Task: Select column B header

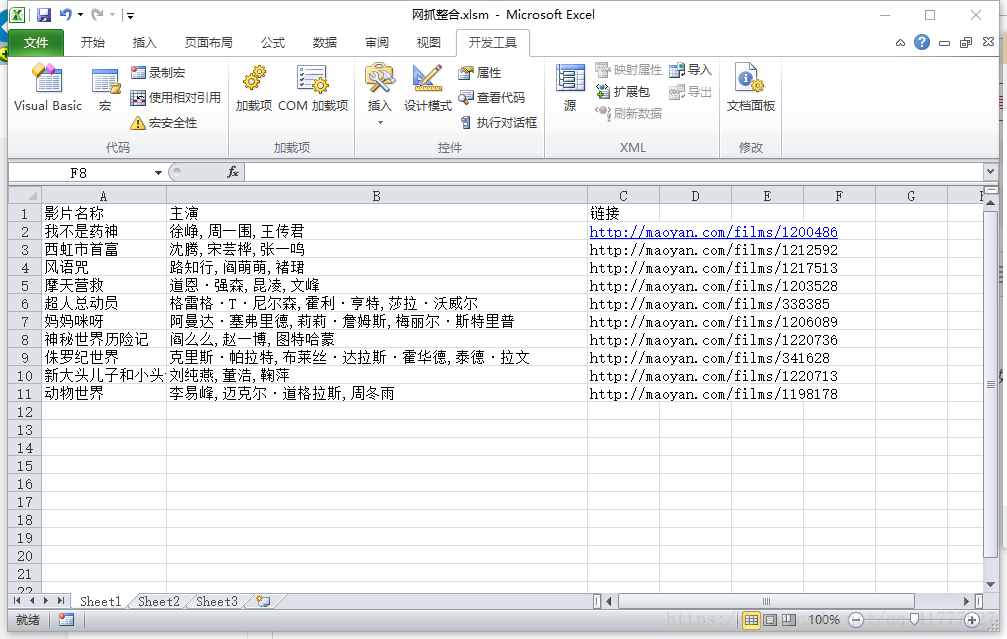Action: pyautogui.click(x=377, y=196)
